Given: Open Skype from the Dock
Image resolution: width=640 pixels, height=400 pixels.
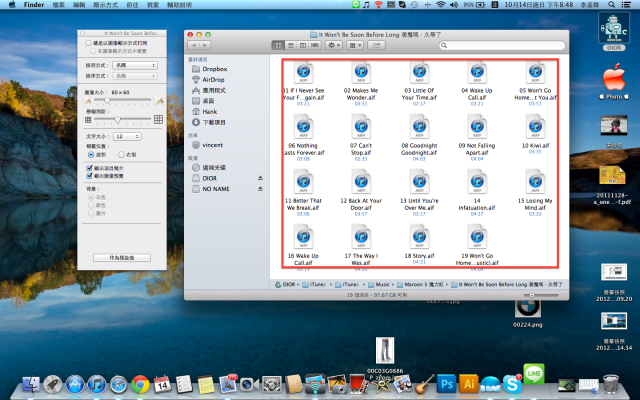Looking at the screenshot, I should click(x=512, y=384).
